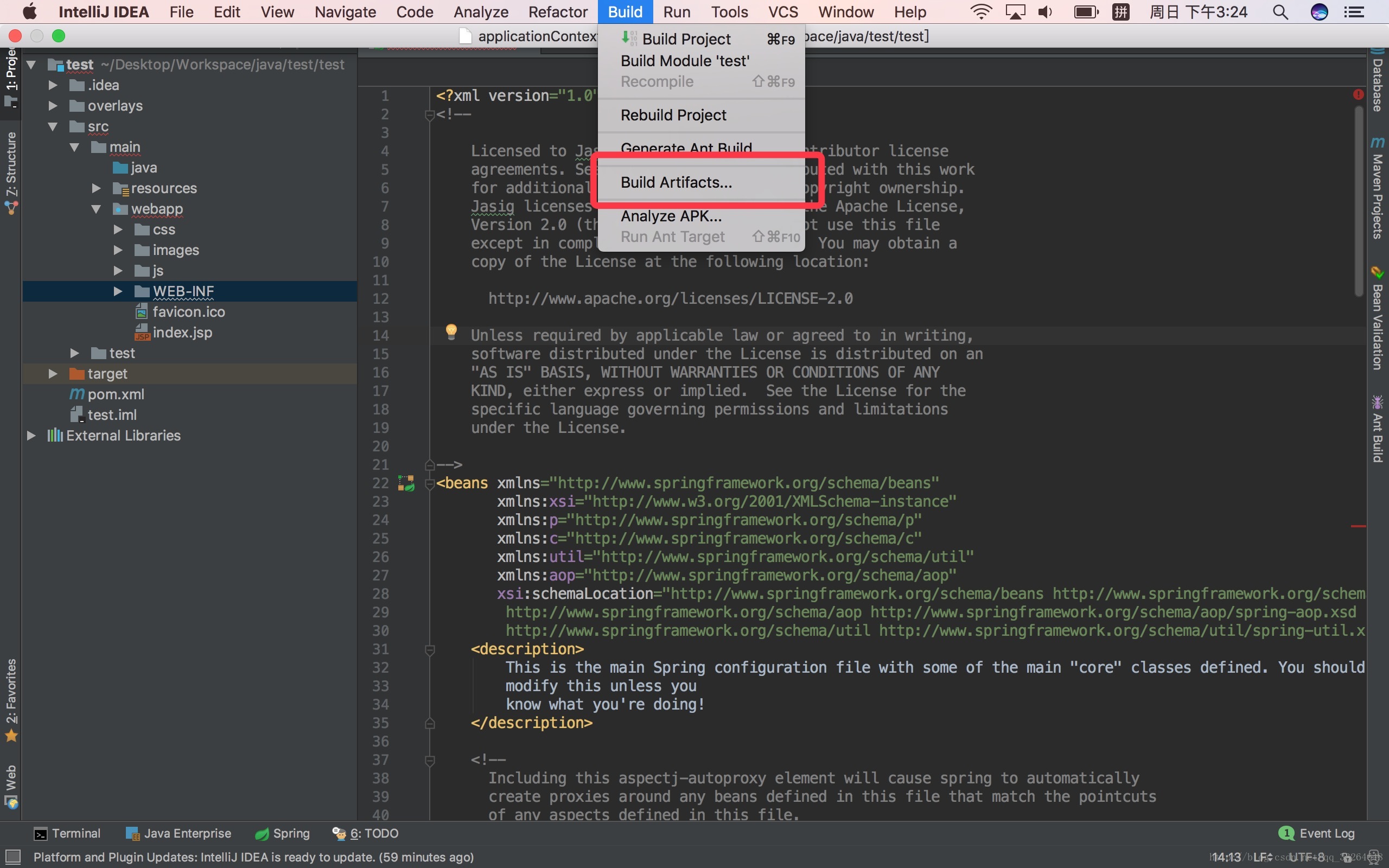The image size is (1389, 868).
Task: Expand the WEB-INF folder
Action: [118, 291]
